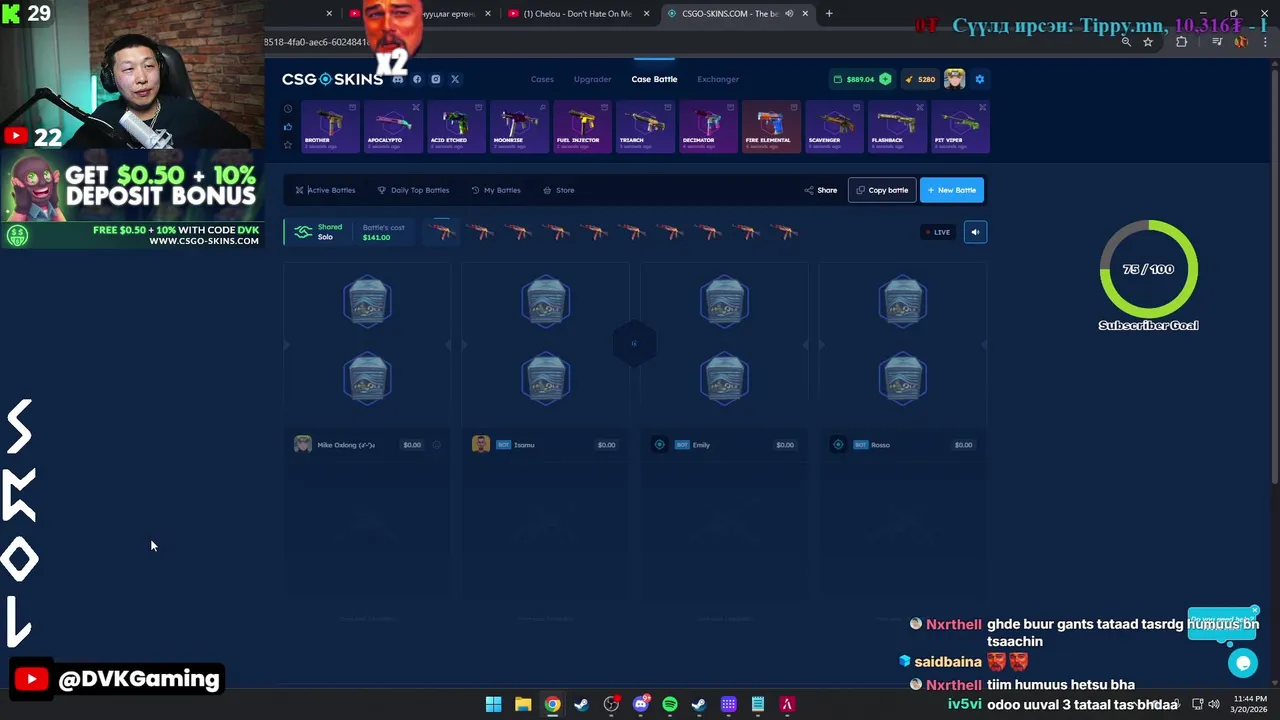Open the FIRE ELEMENTAL skin drop card
This screenshot has width=1280, height=720.
(771, 127)
